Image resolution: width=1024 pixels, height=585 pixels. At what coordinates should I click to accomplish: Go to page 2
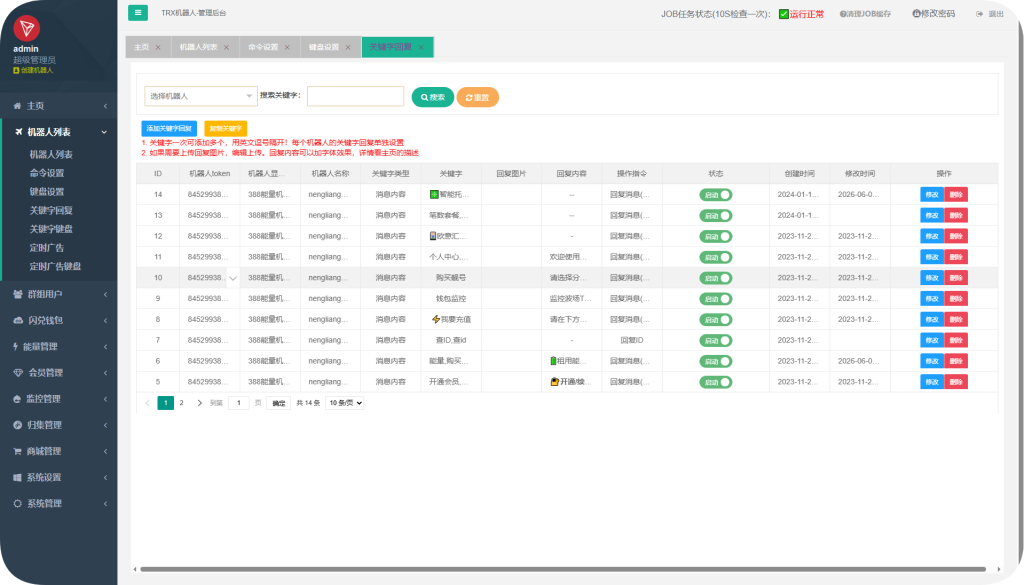click(x=182, y=403)
